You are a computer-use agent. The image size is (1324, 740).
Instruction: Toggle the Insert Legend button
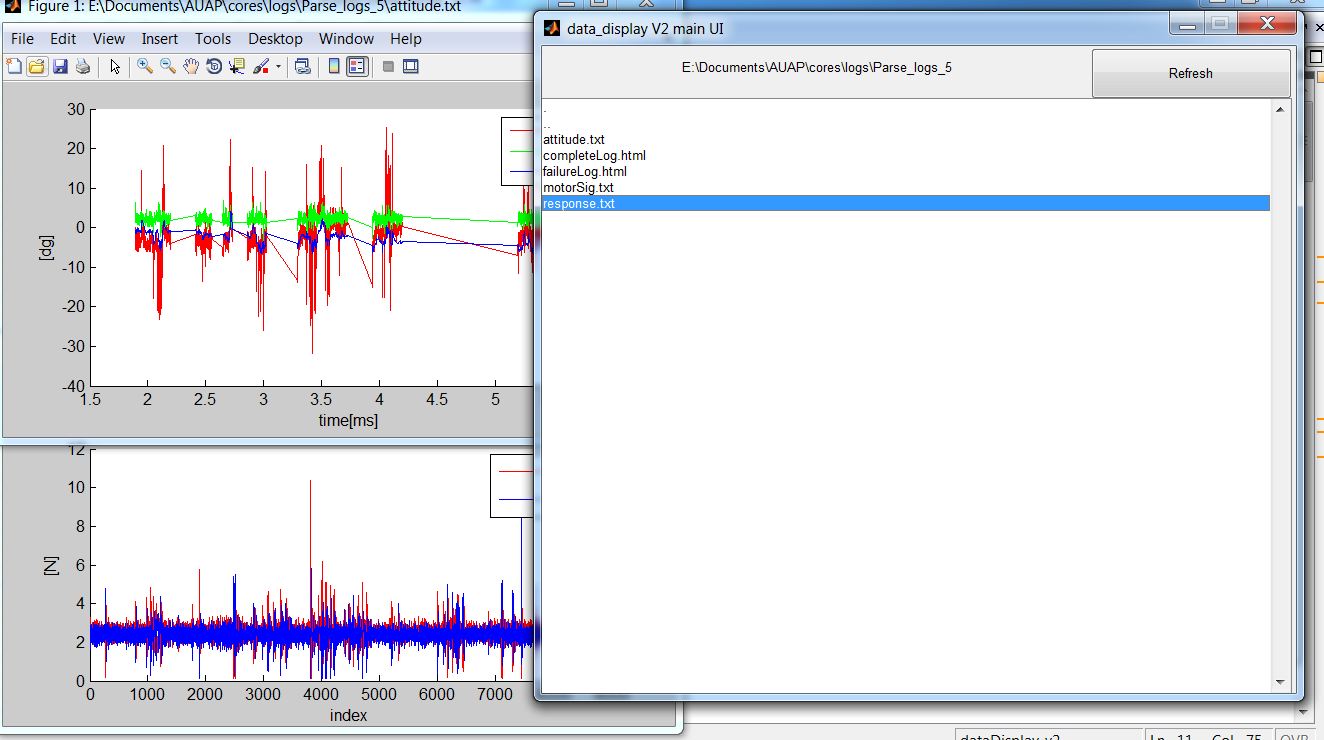[x=357, y=67]
